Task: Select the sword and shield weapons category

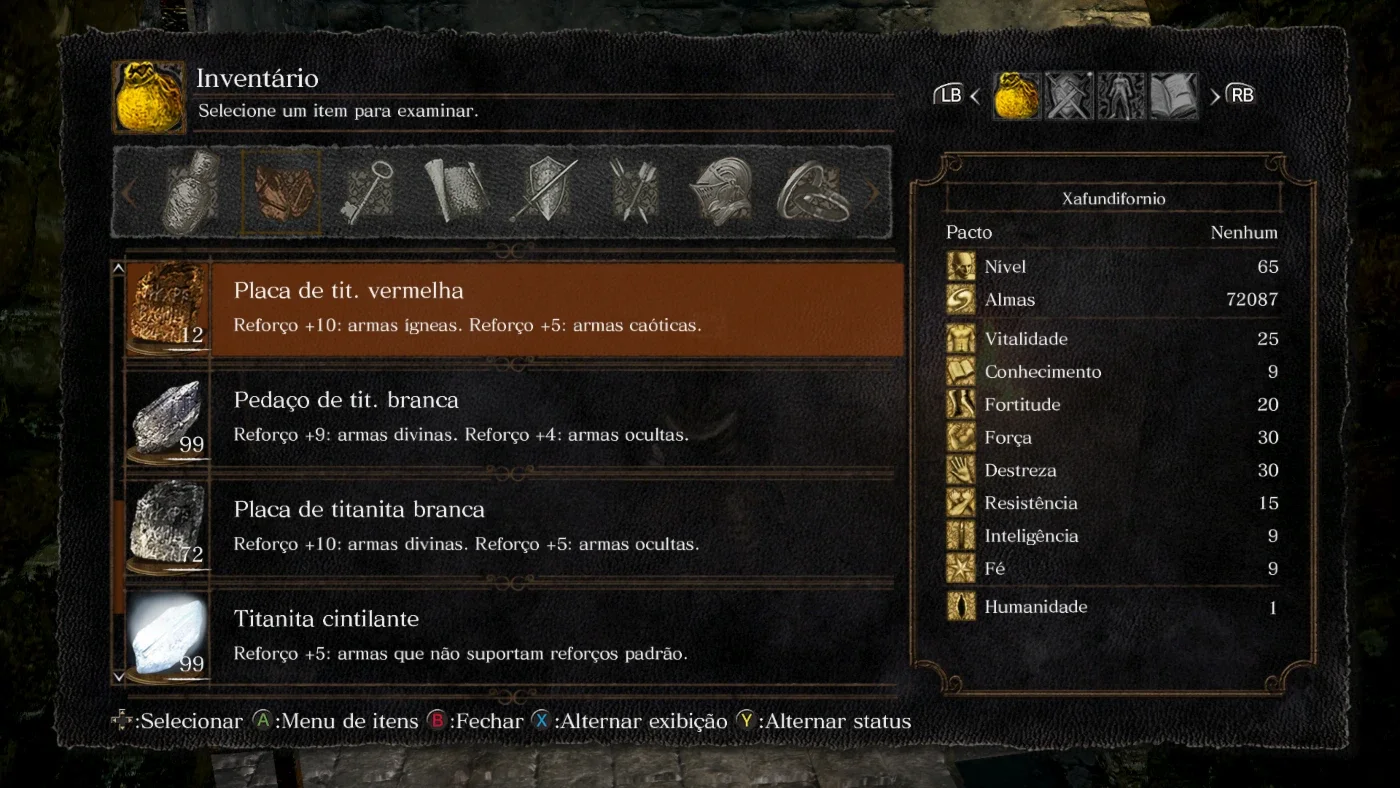Action: [542, 190]
